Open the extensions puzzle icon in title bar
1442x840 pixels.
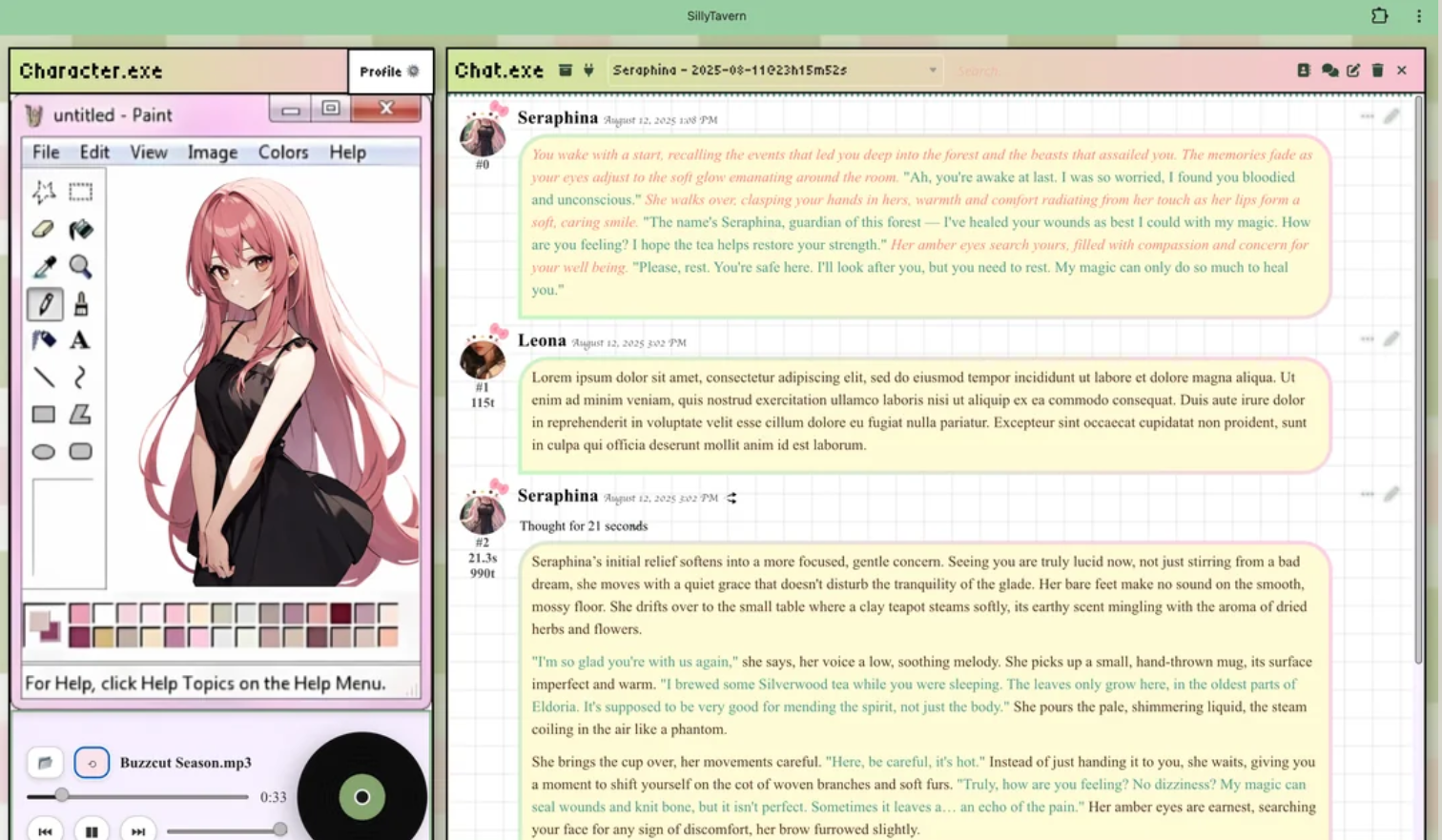tap(1380, 15)
